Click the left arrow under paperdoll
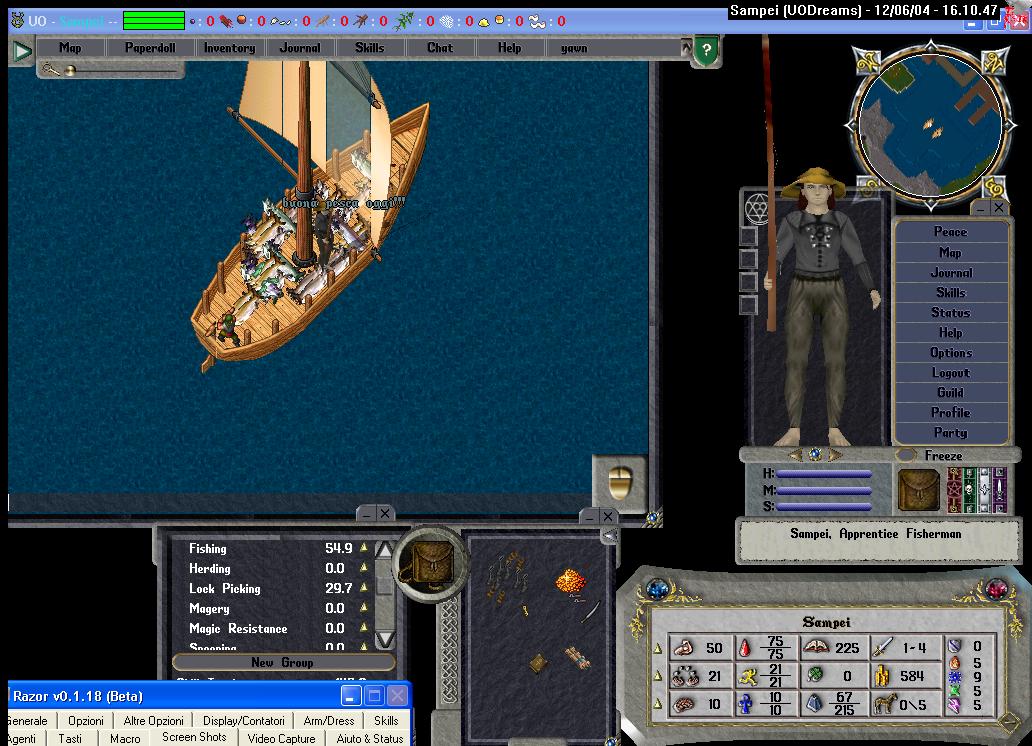 click(x=796, y=455)
